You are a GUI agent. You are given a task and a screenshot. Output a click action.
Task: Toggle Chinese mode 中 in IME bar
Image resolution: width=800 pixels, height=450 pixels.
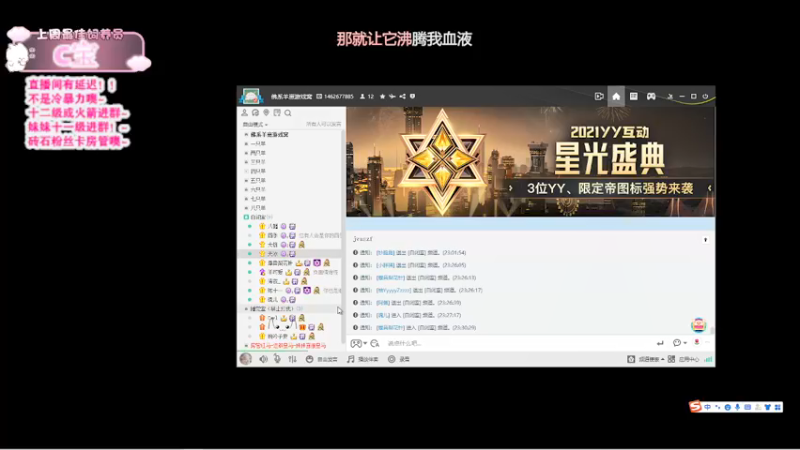(x=707, y=407)
